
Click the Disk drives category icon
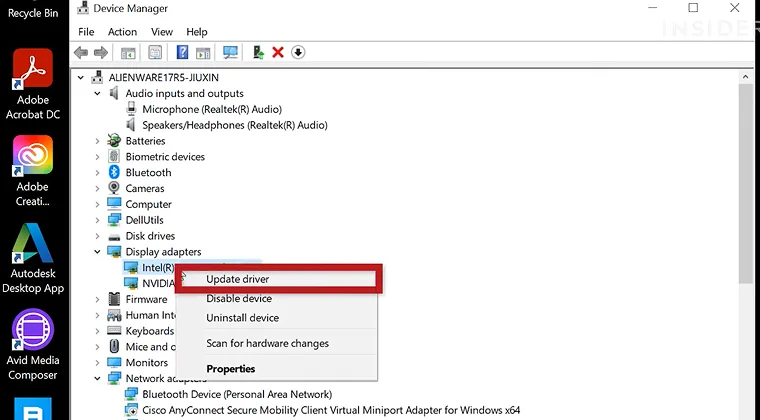click(x=114, y=236)
